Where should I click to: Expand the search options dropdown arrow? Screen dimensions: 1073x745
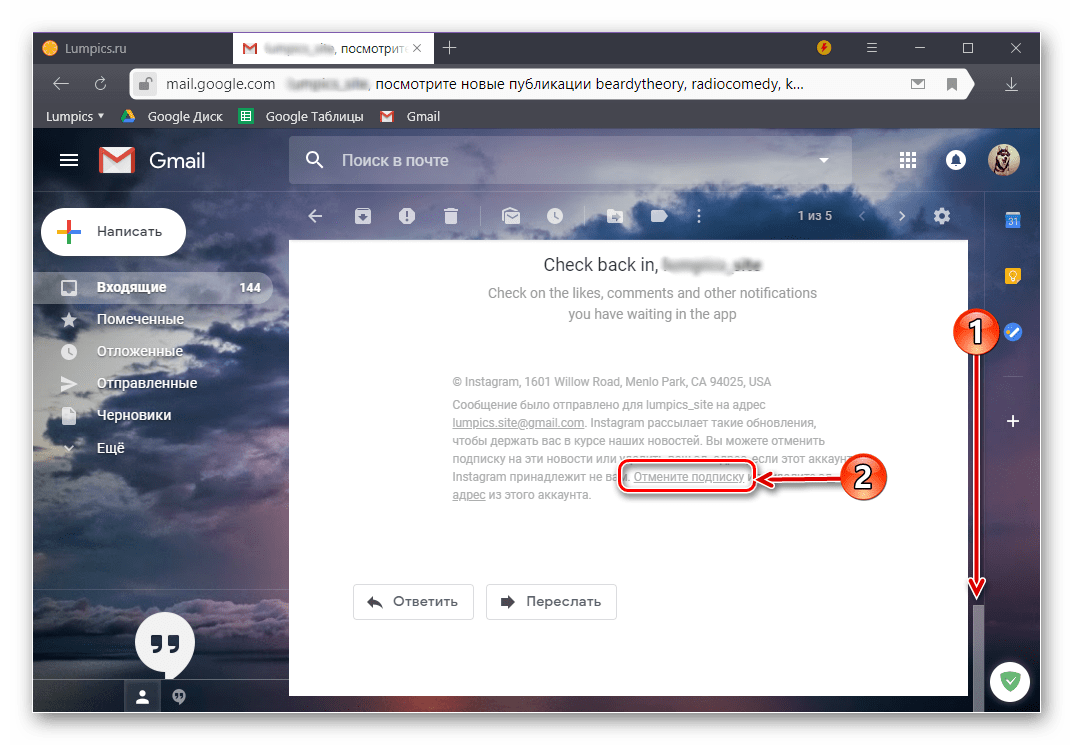point(824,160)
